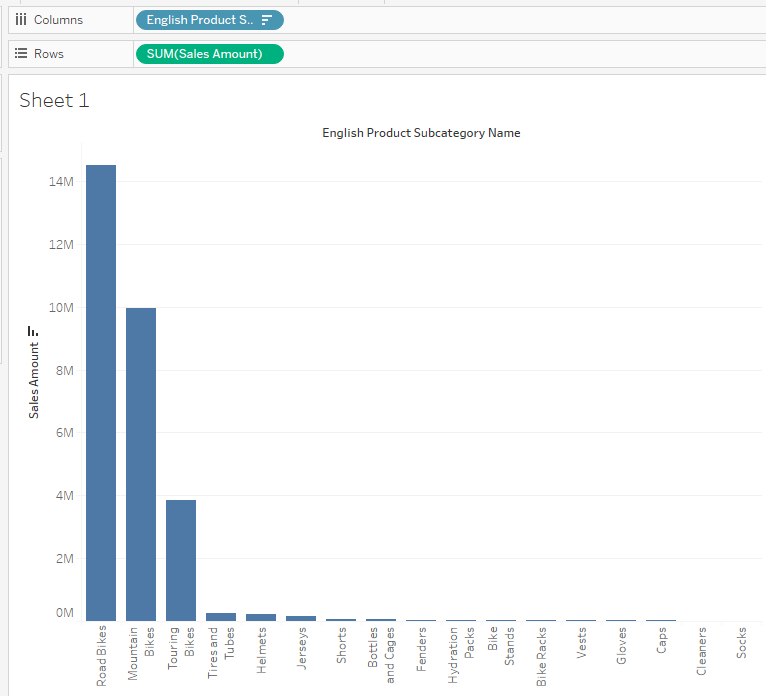
Task: Click the Hydration Packs axis label
Action: (461, 655)
